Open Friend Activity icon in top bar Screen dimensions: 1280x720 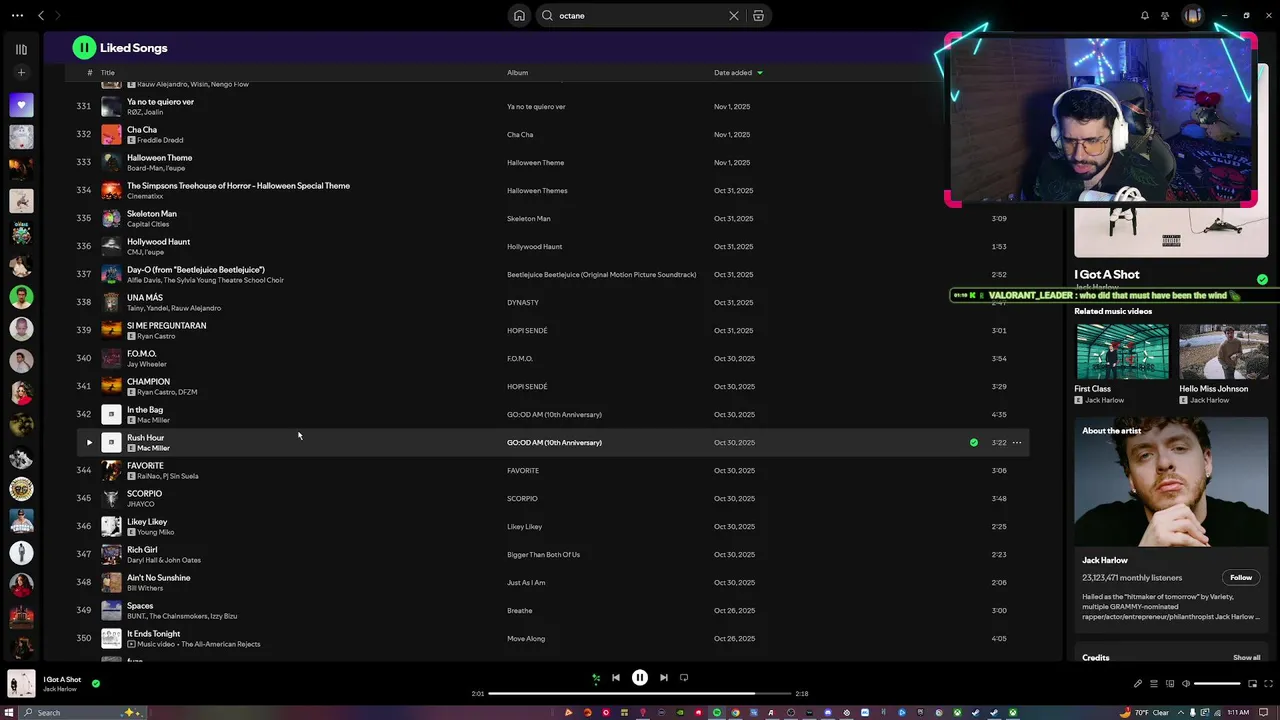1165,16
